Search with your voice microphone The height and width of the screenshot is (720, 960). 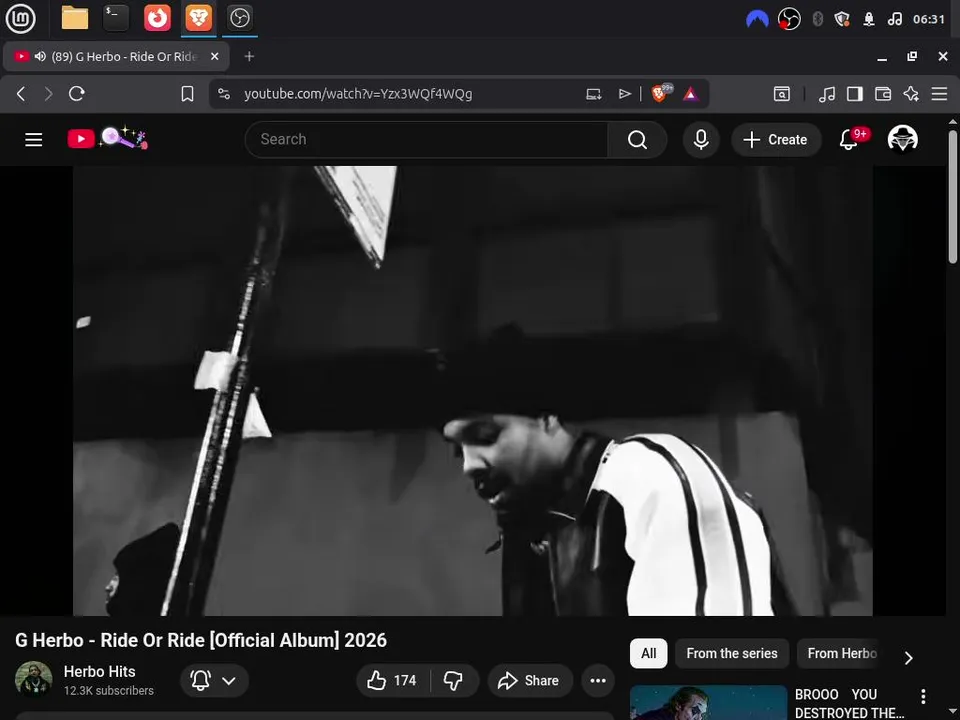701,140
